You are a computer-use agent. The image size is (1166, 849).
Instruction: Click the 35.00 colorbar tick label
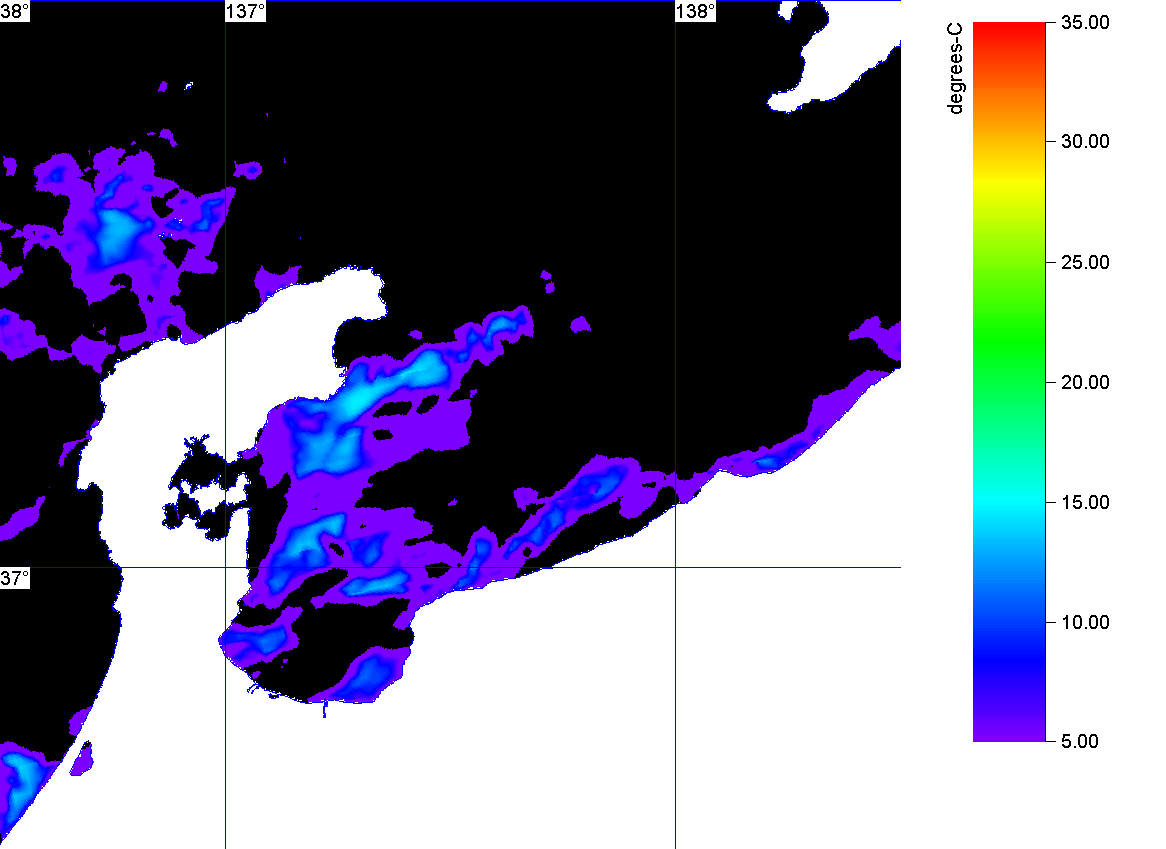(x=1085, y=23)
